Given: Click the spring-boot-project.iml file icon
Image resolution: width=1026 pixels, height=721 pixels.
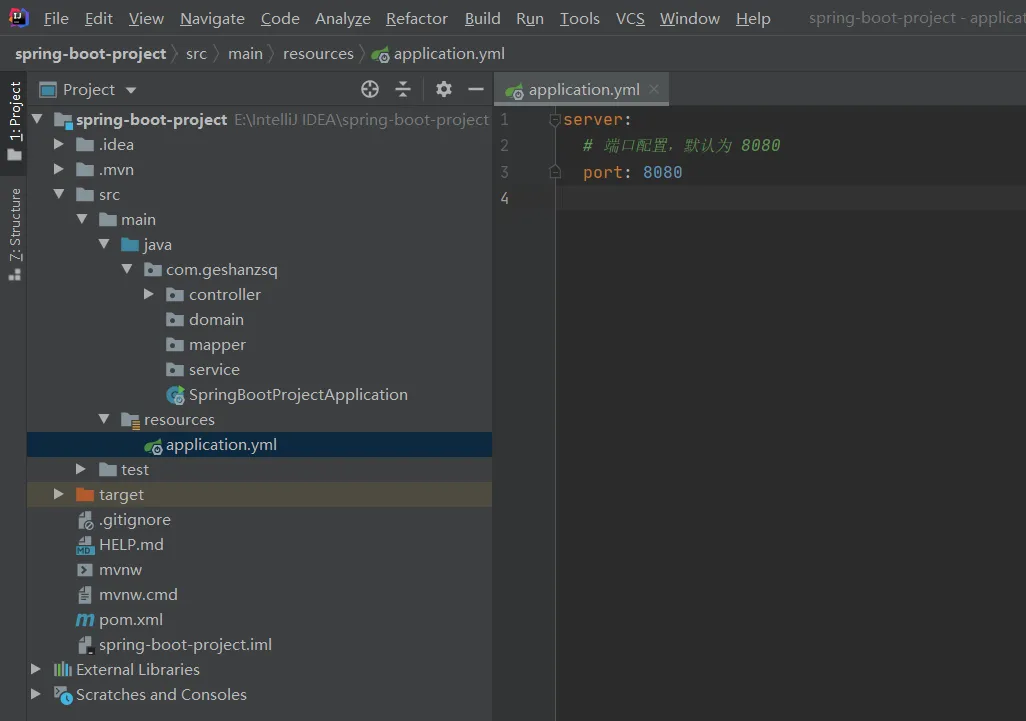Looking at the screenshot, I should (86, 645).
